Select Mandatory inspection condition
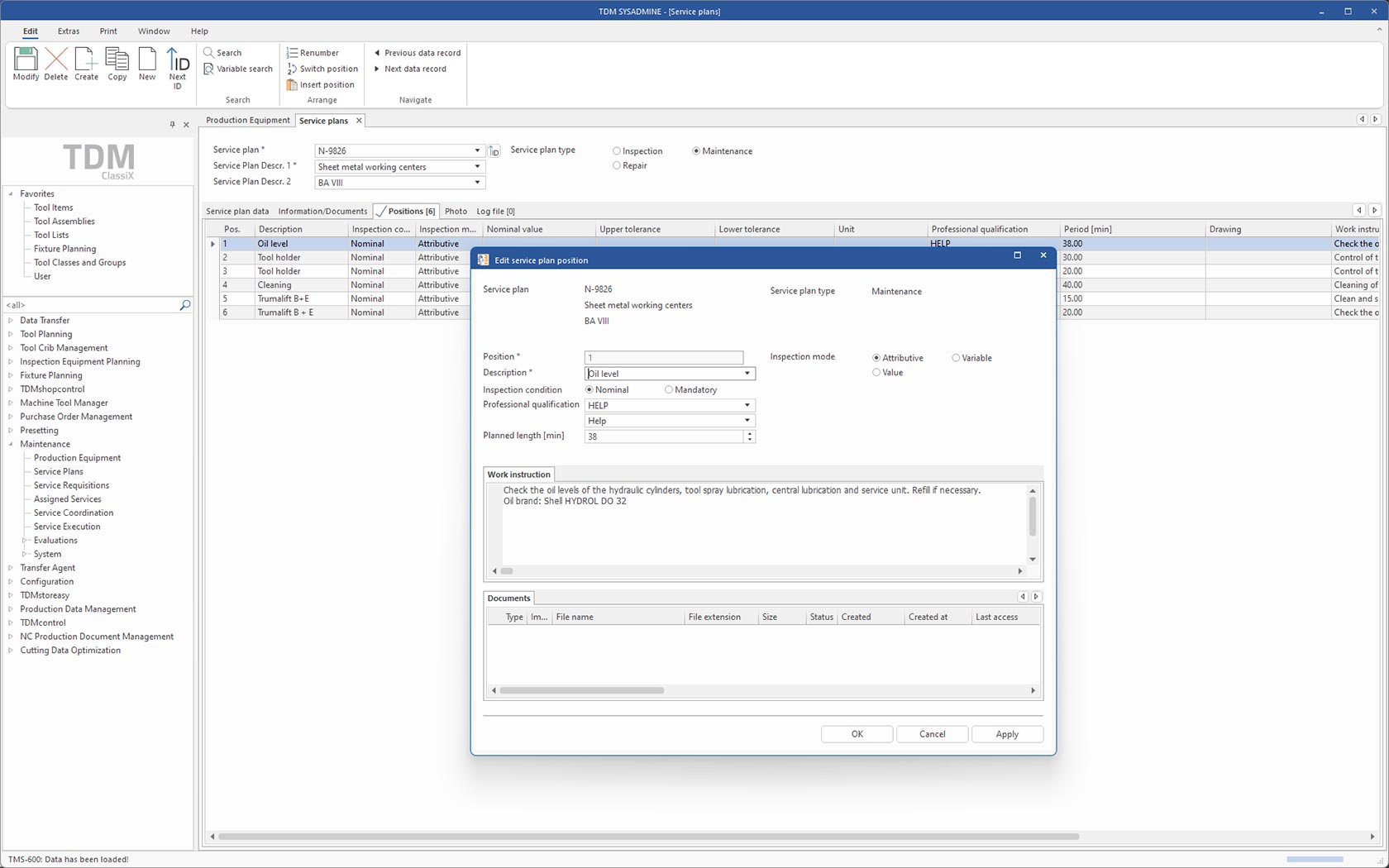 click(669, 389)
